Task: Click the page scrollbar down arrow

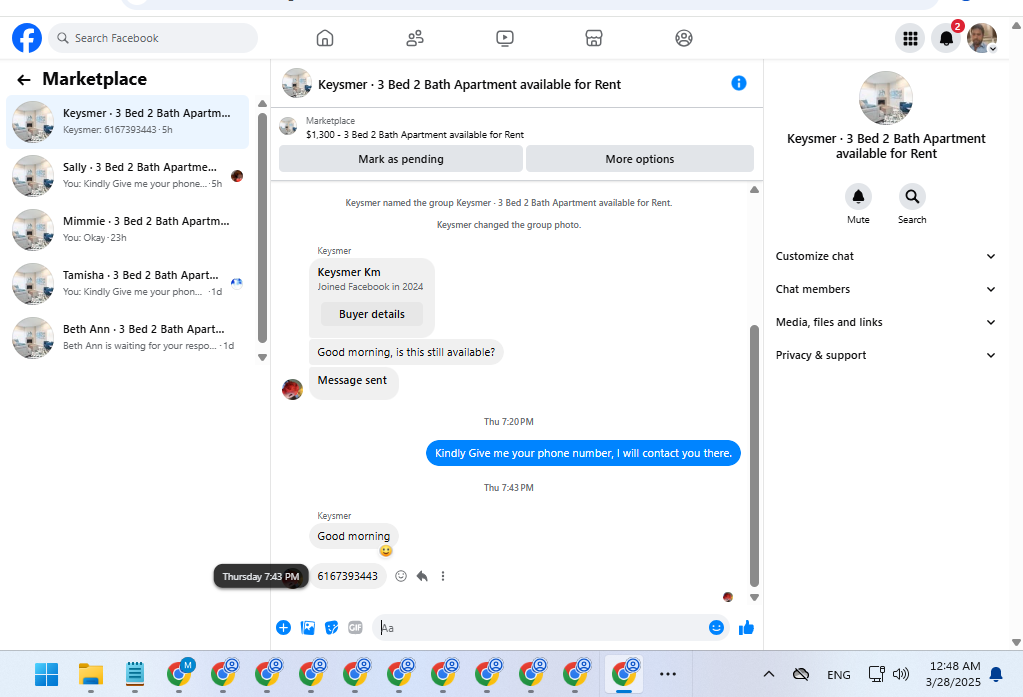Action: pyautogui.click(x=1016, y=642)
